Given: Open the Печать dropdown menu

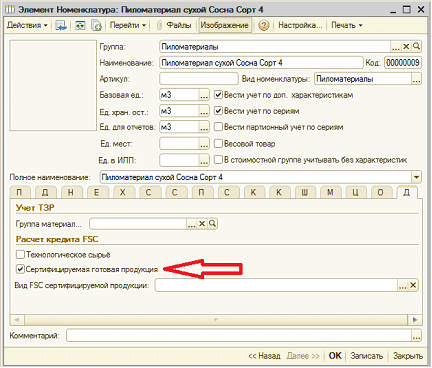Looking at the screenshot, I should point(346,25).
